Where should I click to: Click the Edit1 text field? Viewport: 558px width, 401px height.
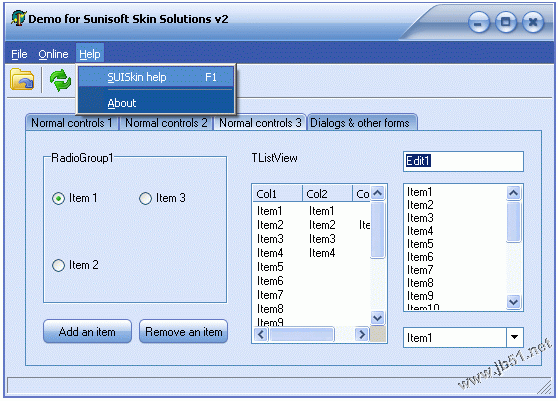pos(463,161)
